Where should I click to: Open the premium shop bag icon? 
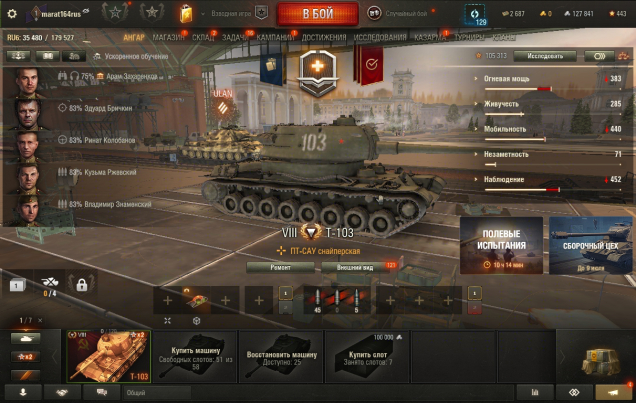(186, 13)
